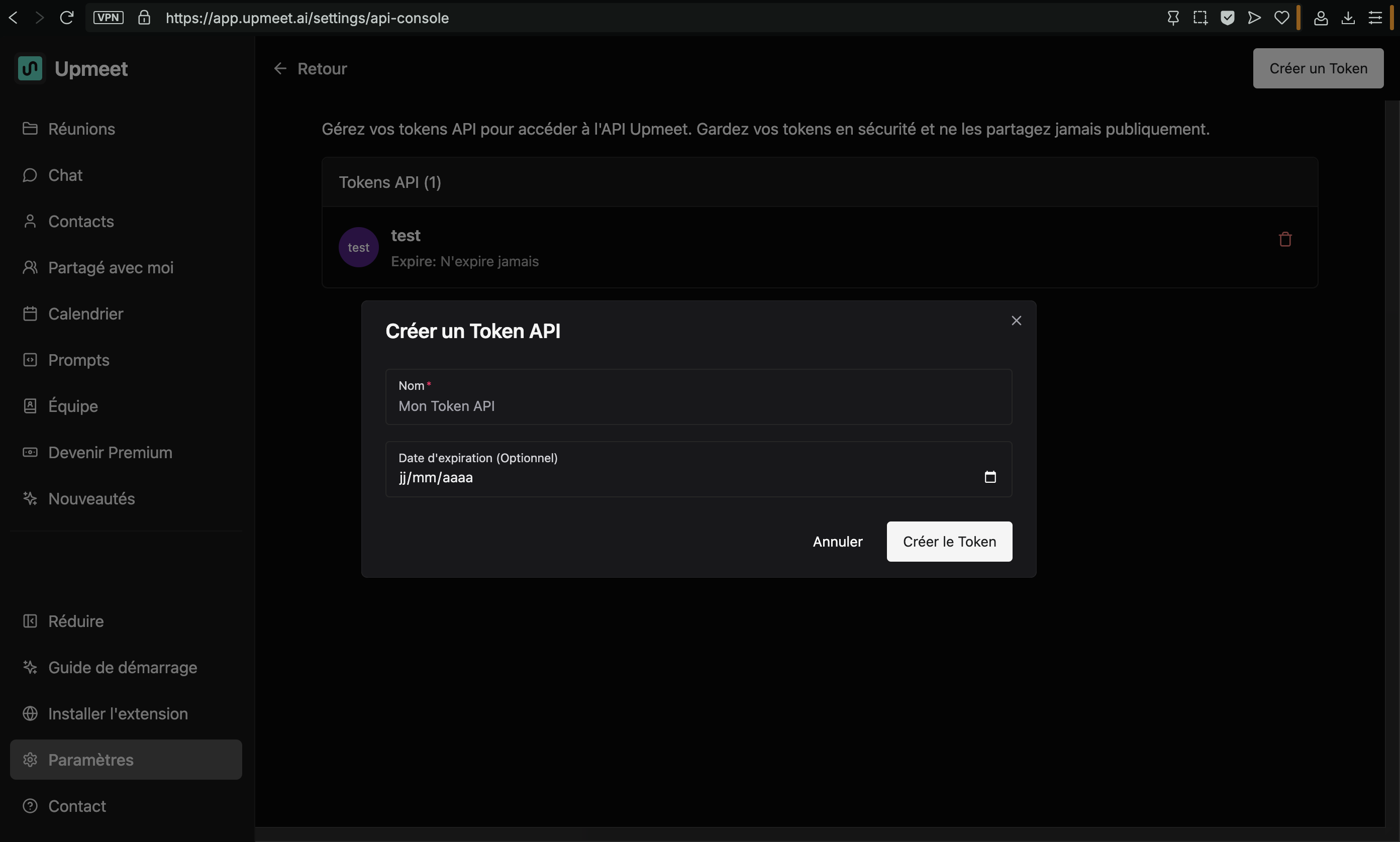Delete the test token with trash icon
The image size is (1400, 842).
(1285, 240)
